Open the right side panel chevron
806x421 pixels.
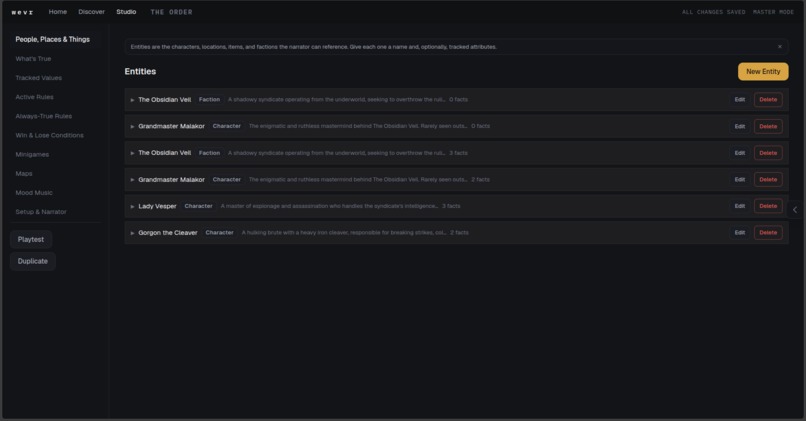tap(795, 210)
